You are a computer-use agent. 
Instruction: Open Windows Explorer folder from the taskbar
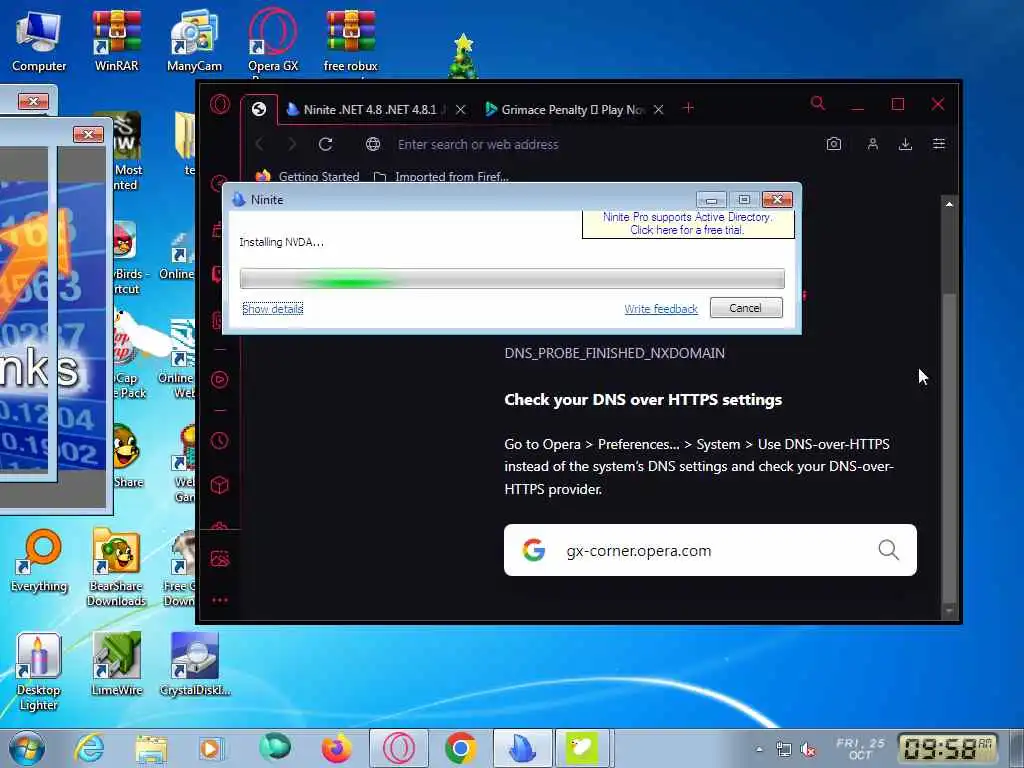[151, 748]
